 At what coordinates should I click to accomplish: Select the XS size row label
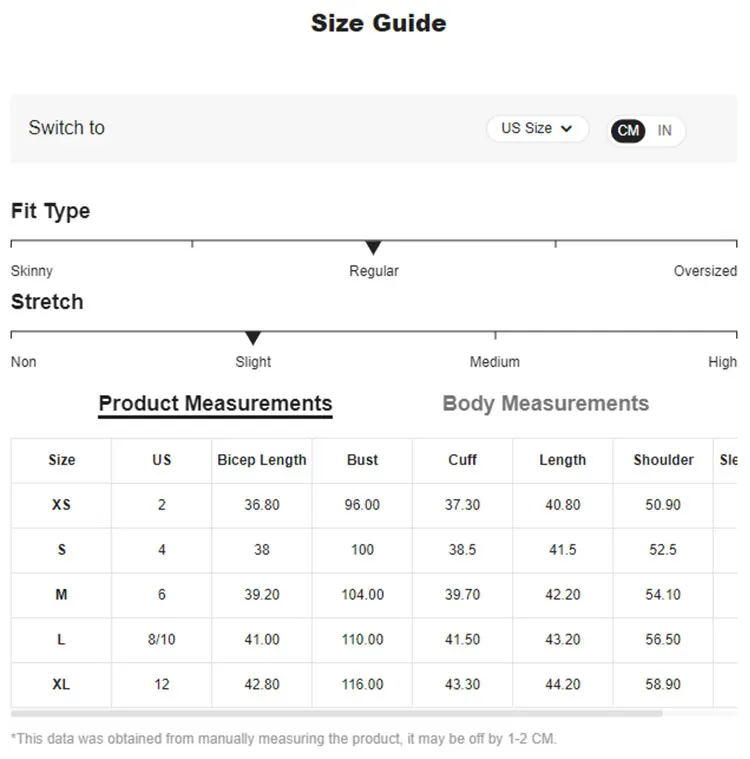[61, 505]
